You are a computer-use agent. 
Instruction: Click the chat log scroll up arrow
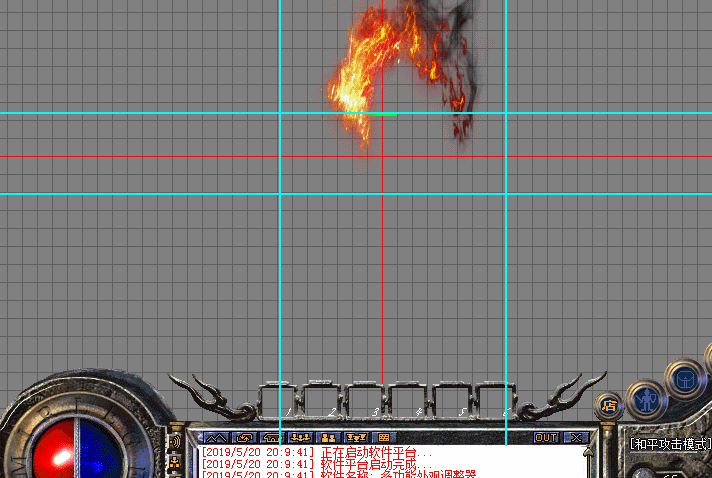point(589,453)
